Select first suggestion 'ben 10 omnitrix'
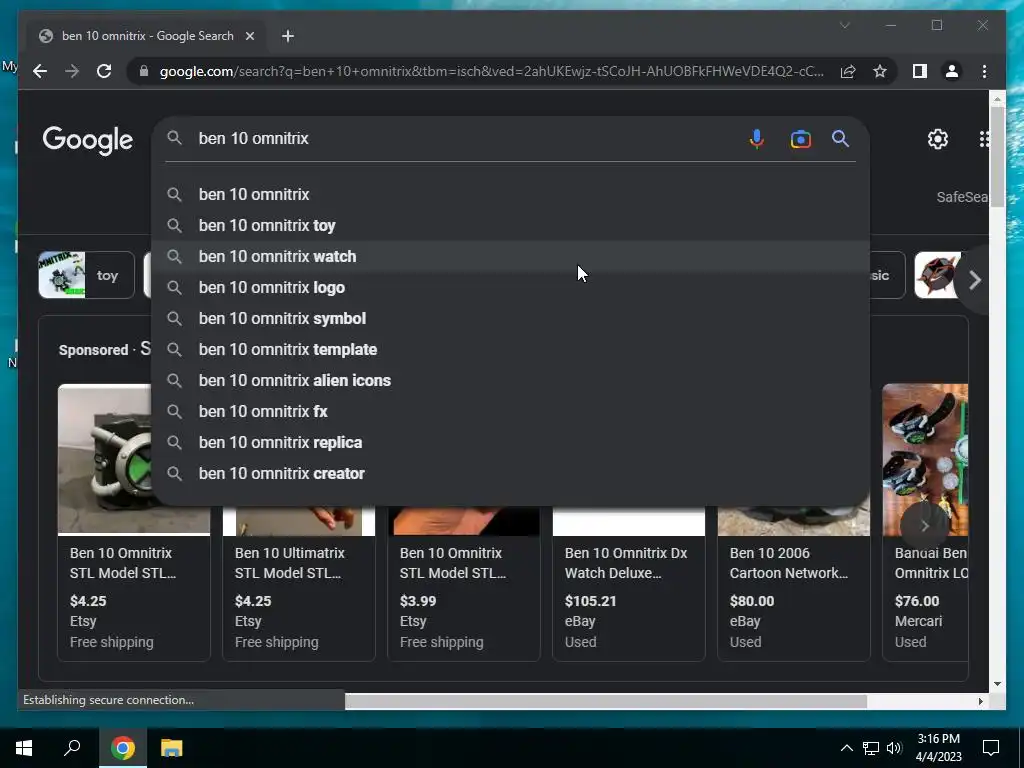This screenshot has width=1024, height=768. click(x=510, y=194)
